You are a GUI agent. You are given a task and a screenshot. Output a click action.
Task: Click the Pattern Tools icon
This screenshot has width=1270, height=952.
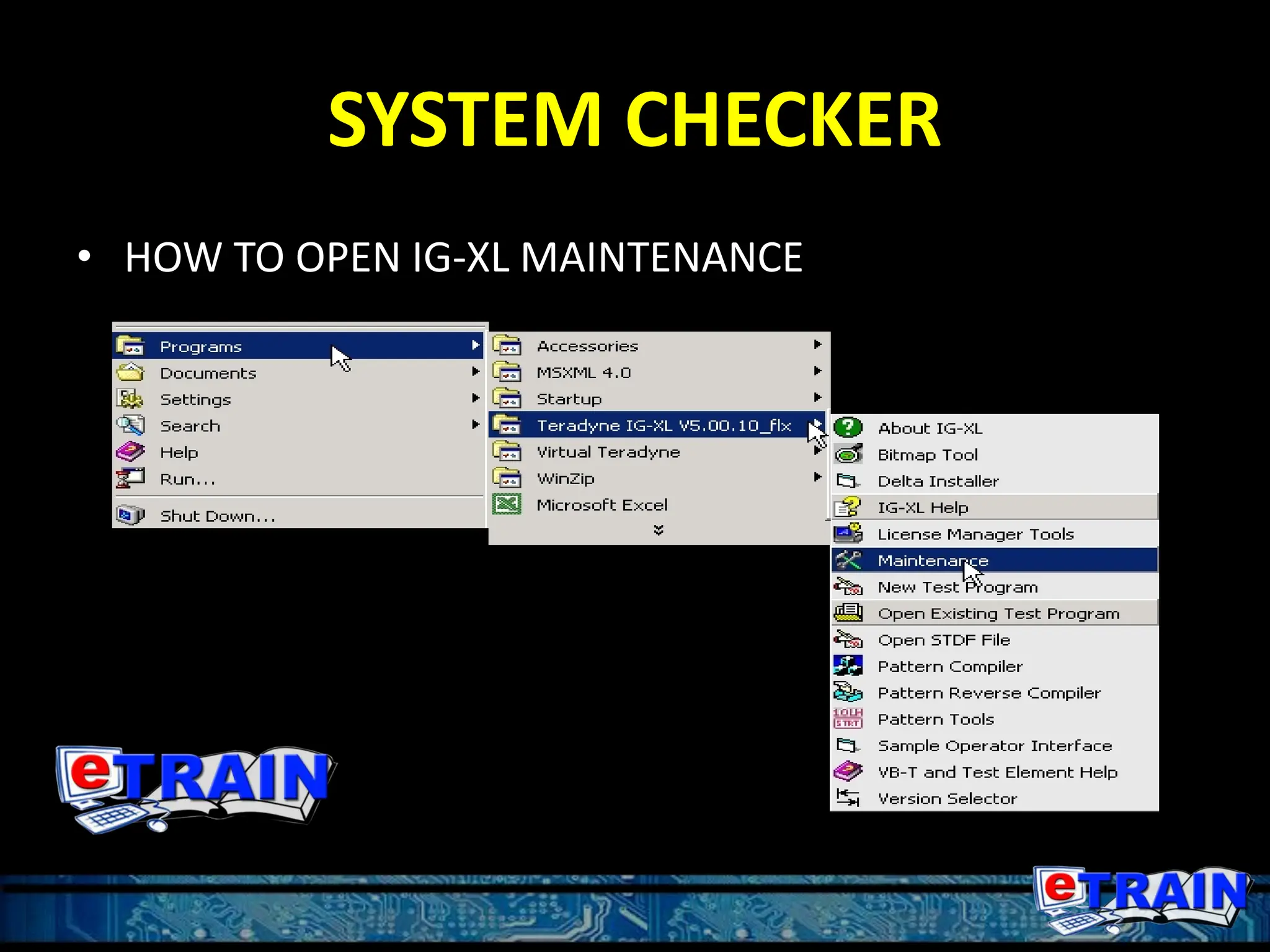click(848, 719)
